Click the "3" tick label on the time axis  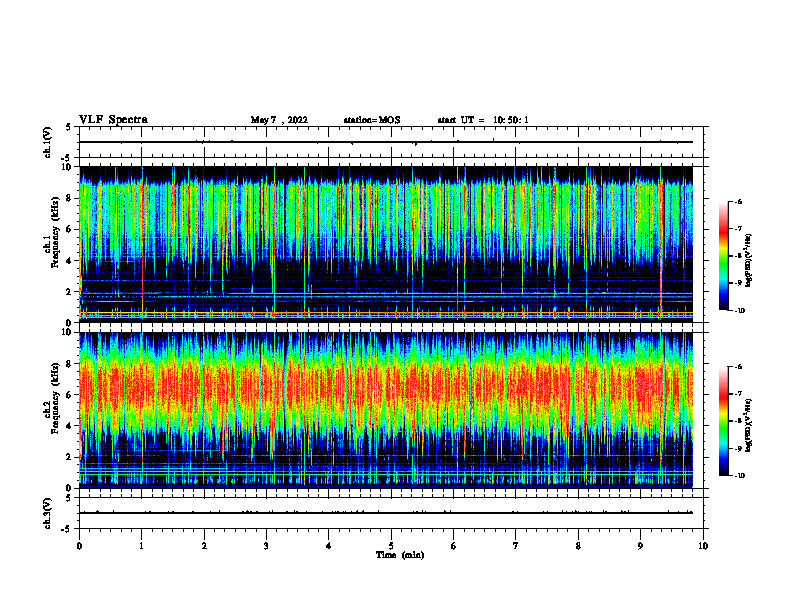click(266, 546)
